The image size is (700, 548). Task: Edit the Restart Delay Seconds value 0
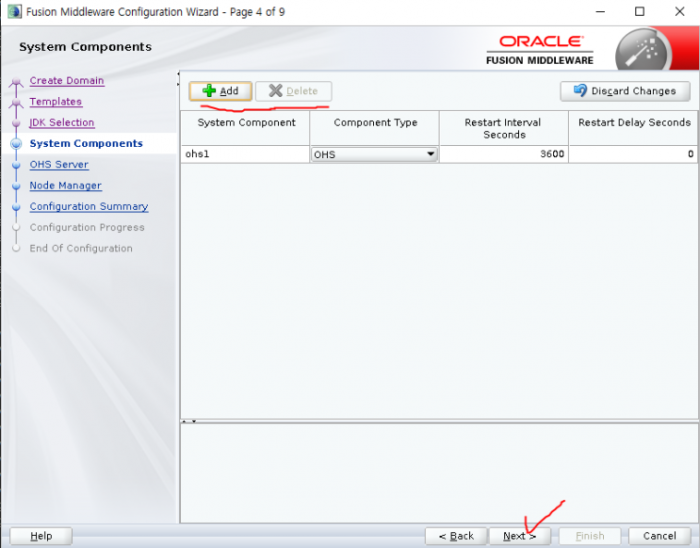tap(633, 154)
